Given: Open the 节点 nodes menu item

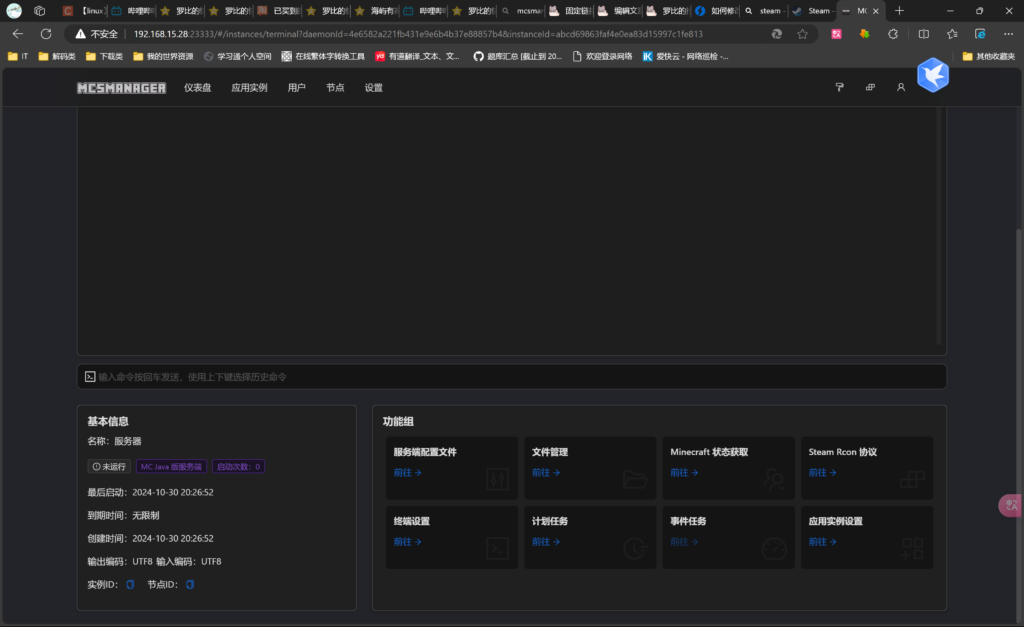Looking at the screenshot, I should 335,88.
